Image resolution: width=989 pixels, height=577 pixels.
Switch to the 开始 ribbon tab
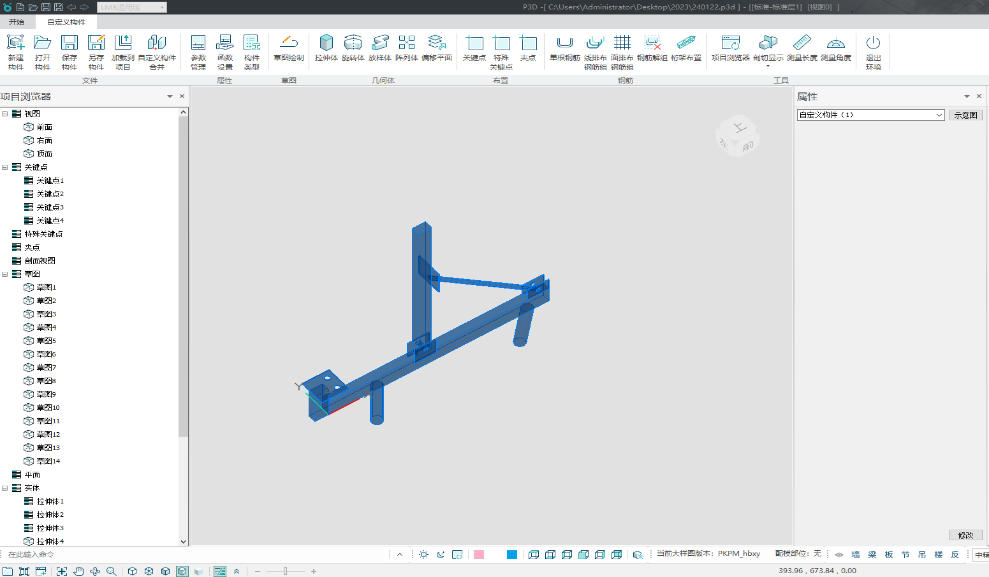click(x=17, y=21)
